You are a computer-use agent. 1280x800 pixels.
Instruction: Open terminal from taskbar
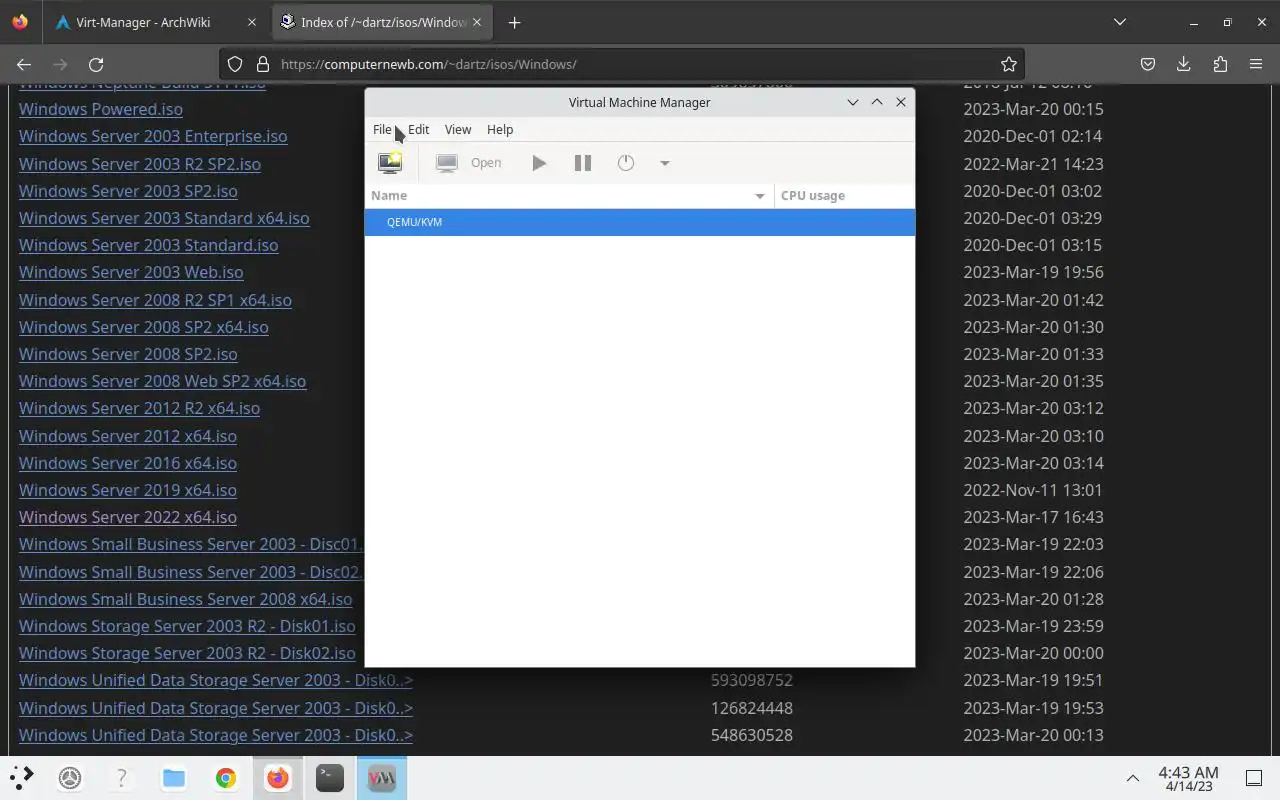click(x=330, y=778)
